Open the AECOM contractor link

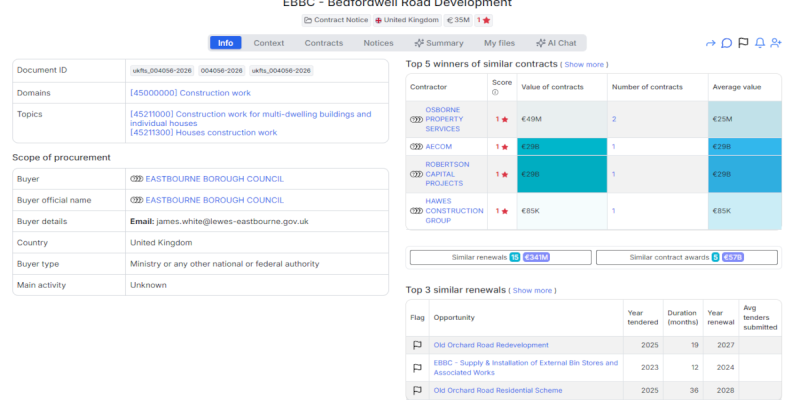(x=439, y=146)
